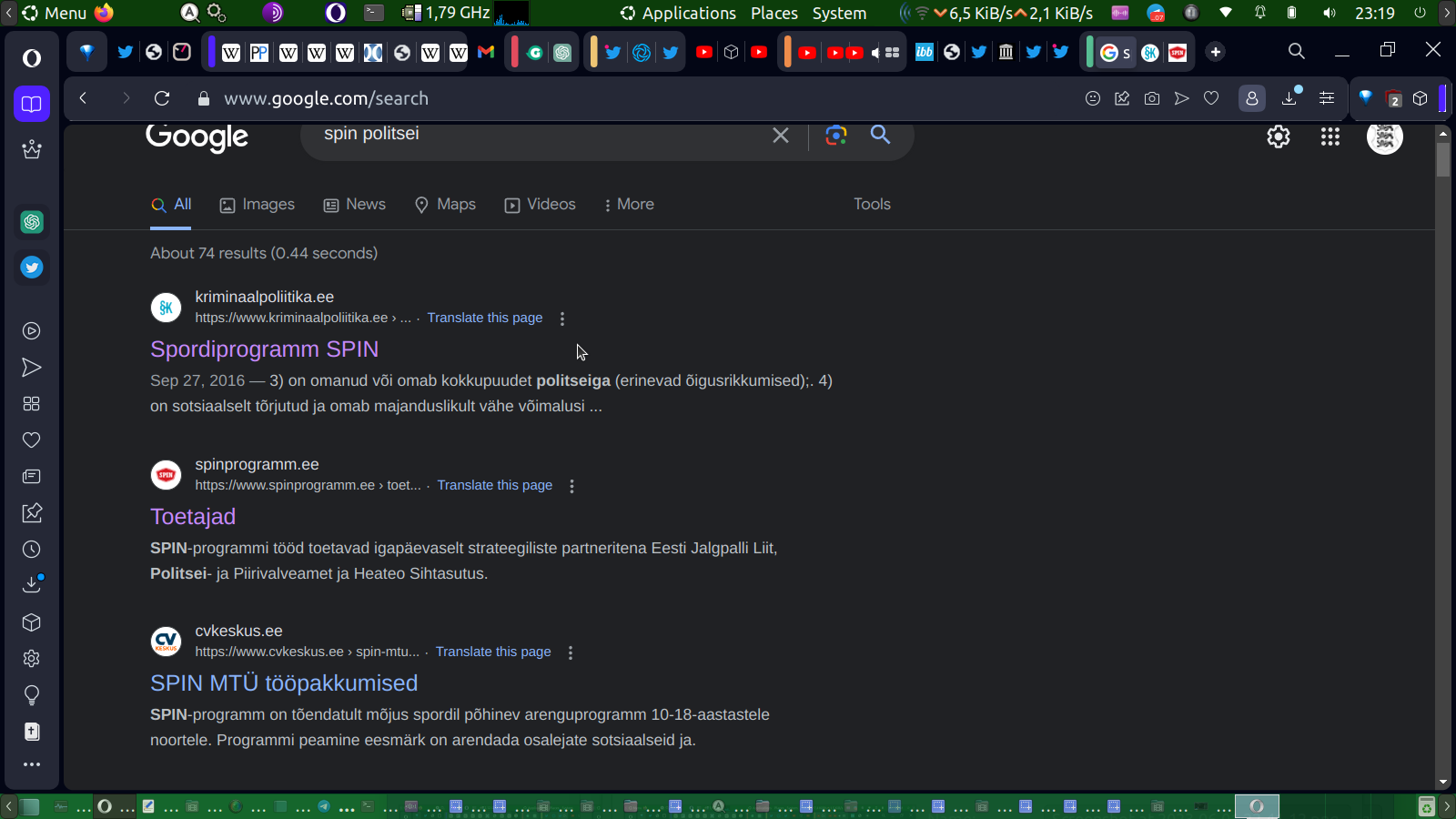Click the crown icon in the sidebar
Screen dimensions: 1456x819
32,149
